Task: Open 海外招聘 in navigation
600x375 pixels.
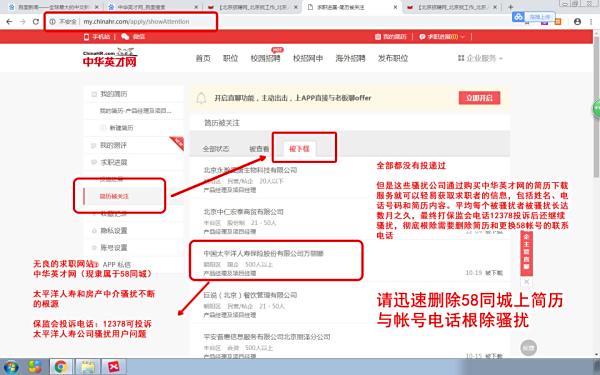Action: [x=350, y=59]
